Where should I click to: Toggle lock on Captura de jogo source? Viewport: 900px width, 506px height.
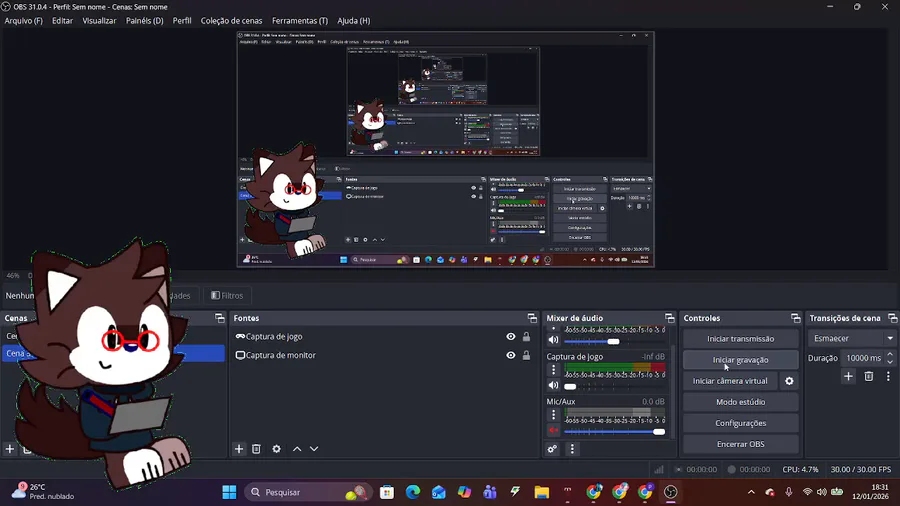point(526,337)
